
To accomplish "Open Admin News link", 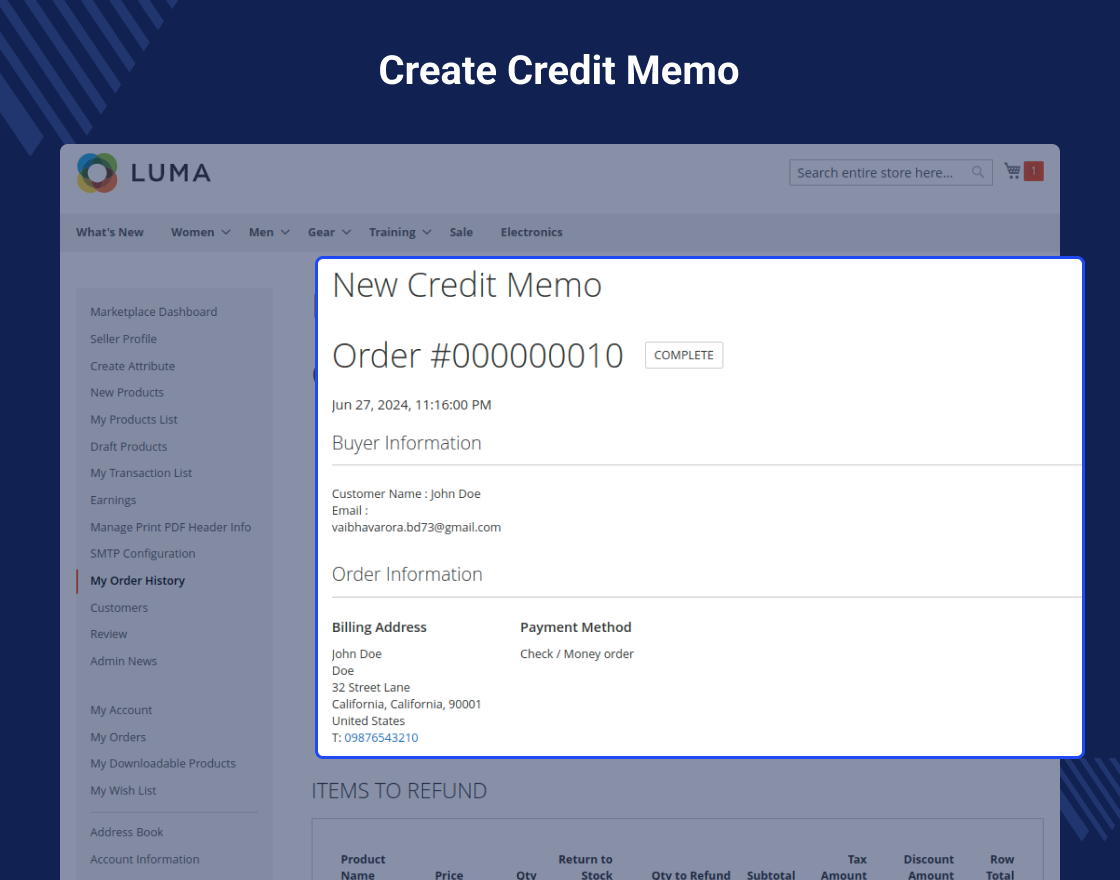I will (124, 661).
